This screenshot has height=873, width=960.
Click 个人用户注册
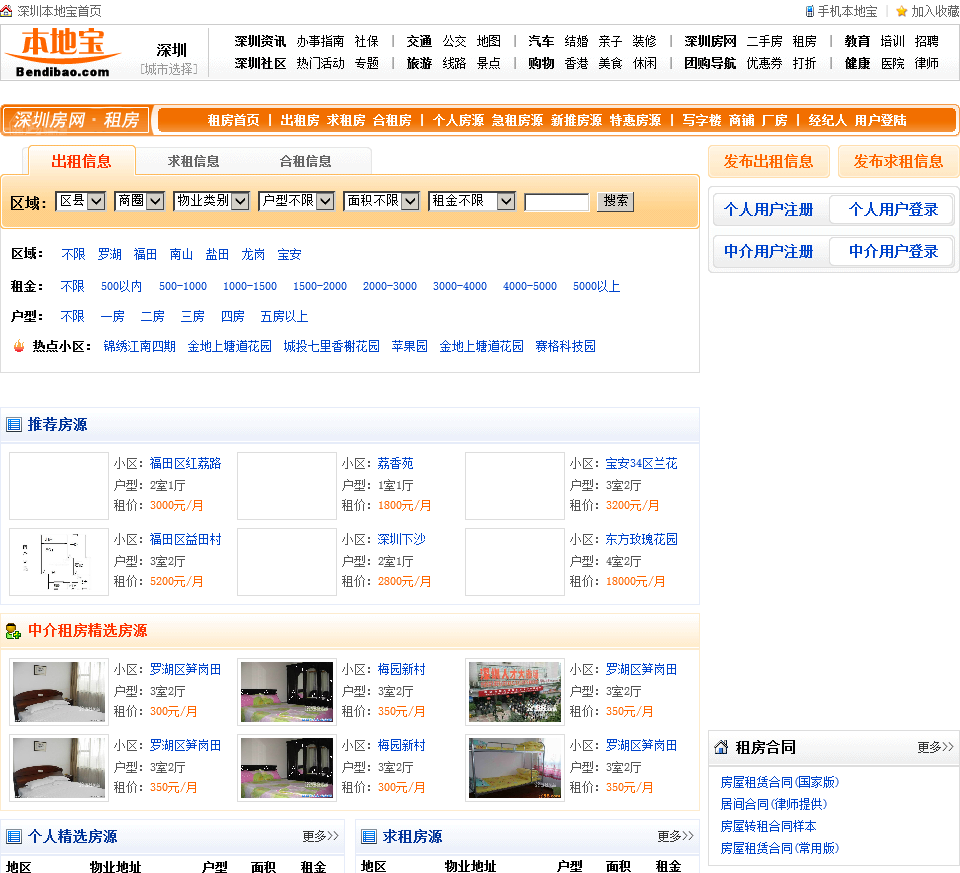(768, 209)
